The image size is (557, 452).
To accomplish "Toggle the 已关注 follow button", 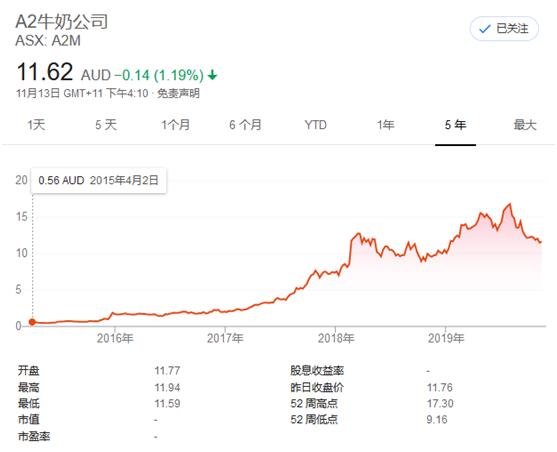I will [504, 28].
